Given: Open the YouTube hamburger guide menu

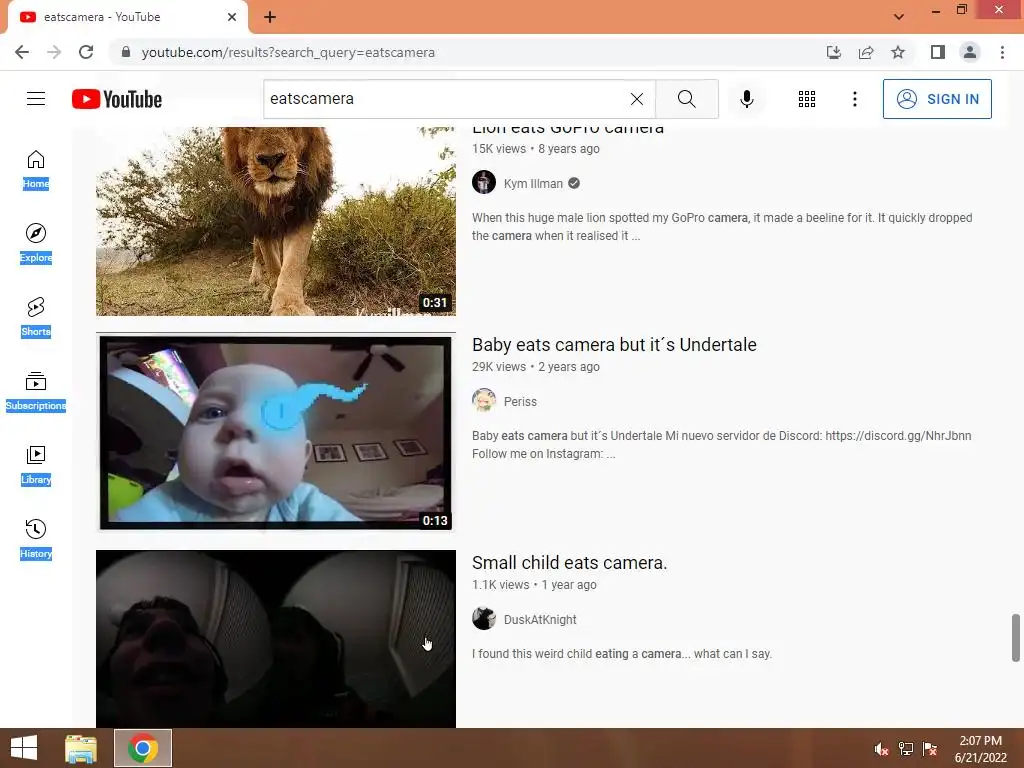Looking at the screenshot, I should tap(36, 99).
